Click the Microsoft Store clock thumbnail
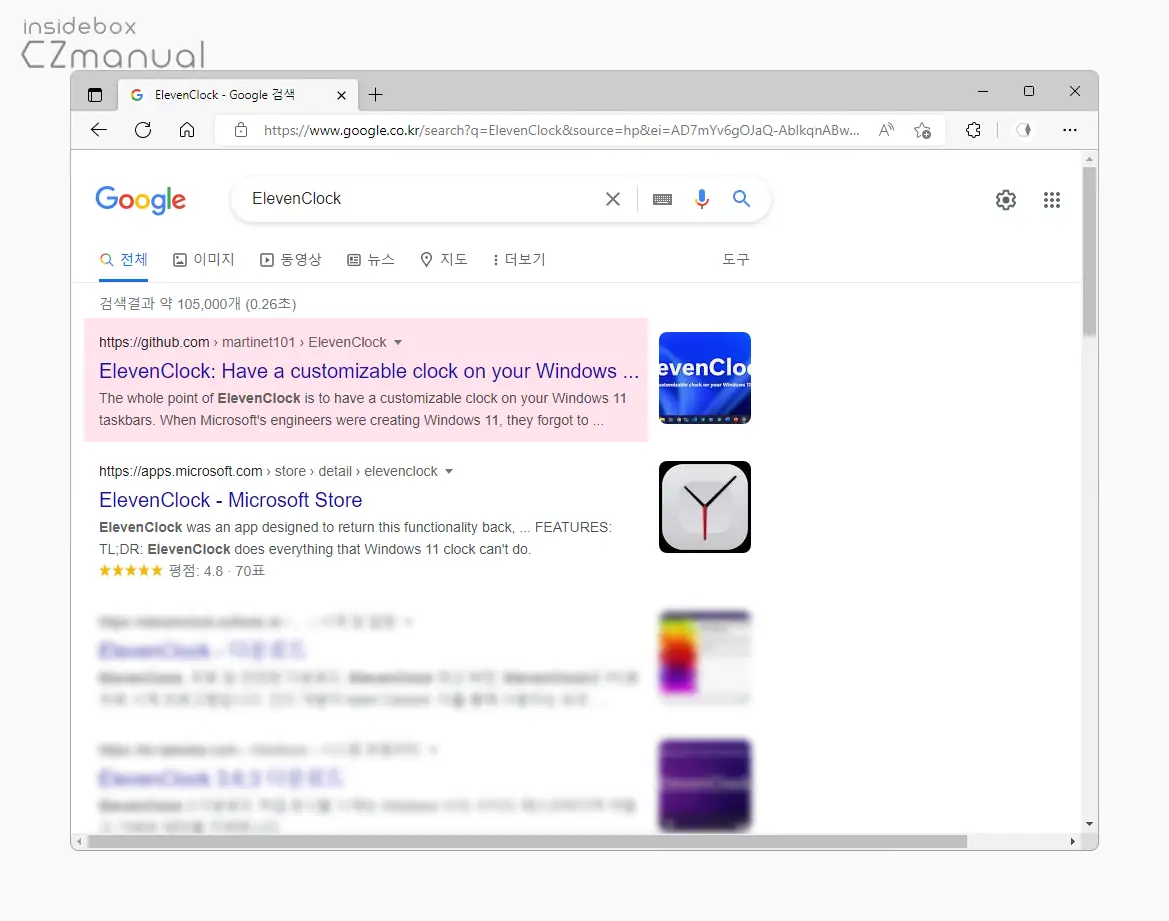Viewport: 1169px width, 921px height. 705,507
